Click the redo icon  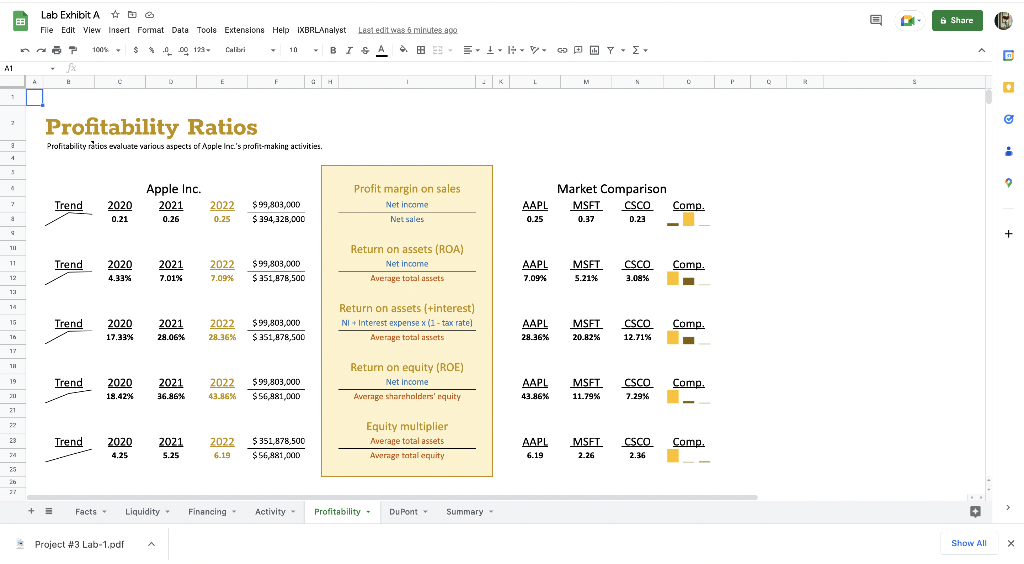[x=40, y=50]
